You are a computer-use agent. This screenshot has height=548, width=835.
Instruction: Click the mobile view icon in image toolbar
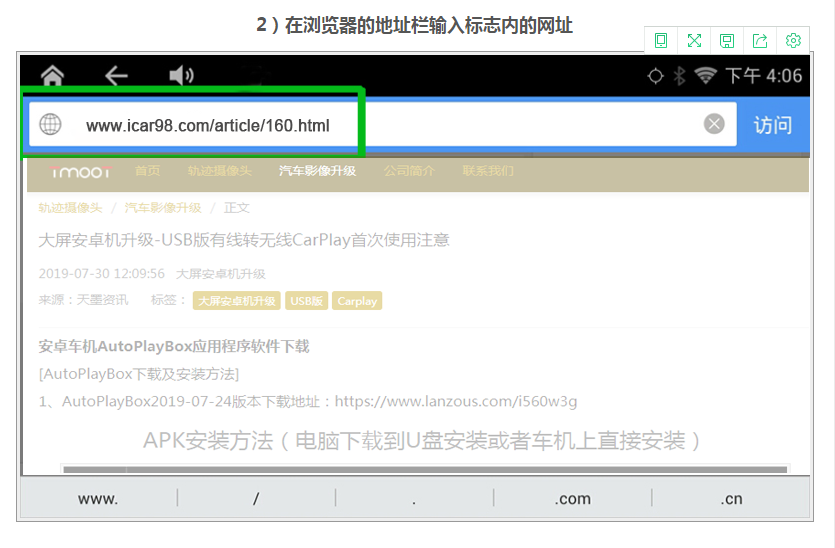pos(661,40)
